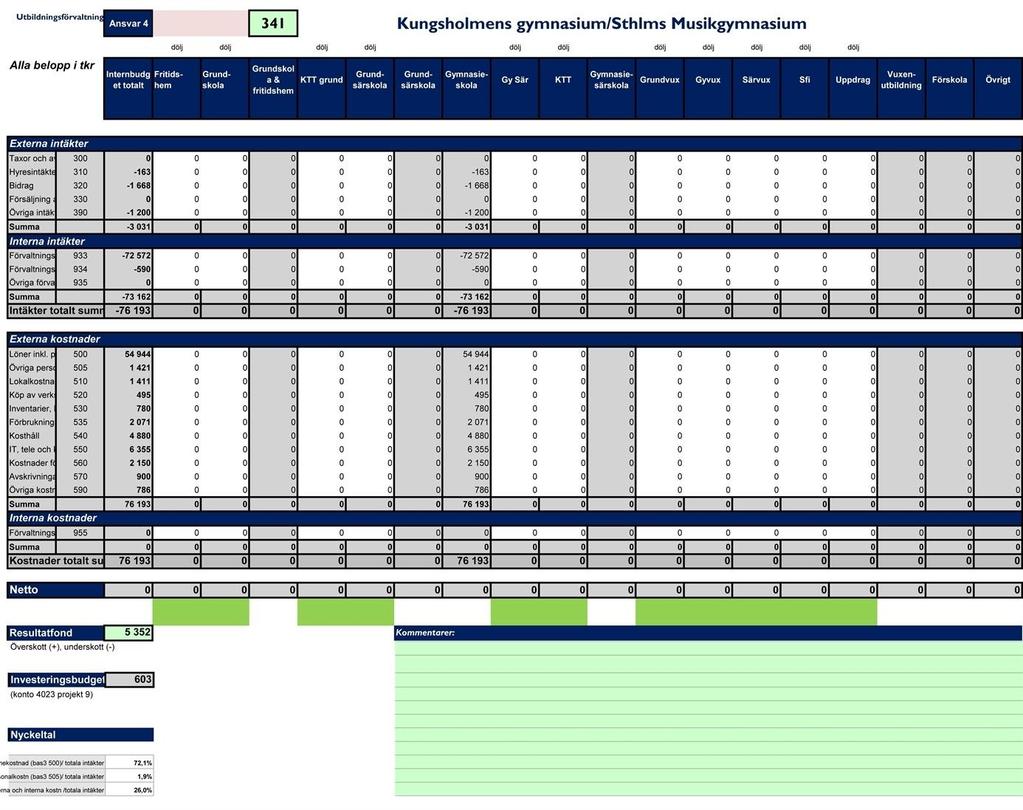
Task: Click the dölj link above Grundvux column
Action: point(660,48)
